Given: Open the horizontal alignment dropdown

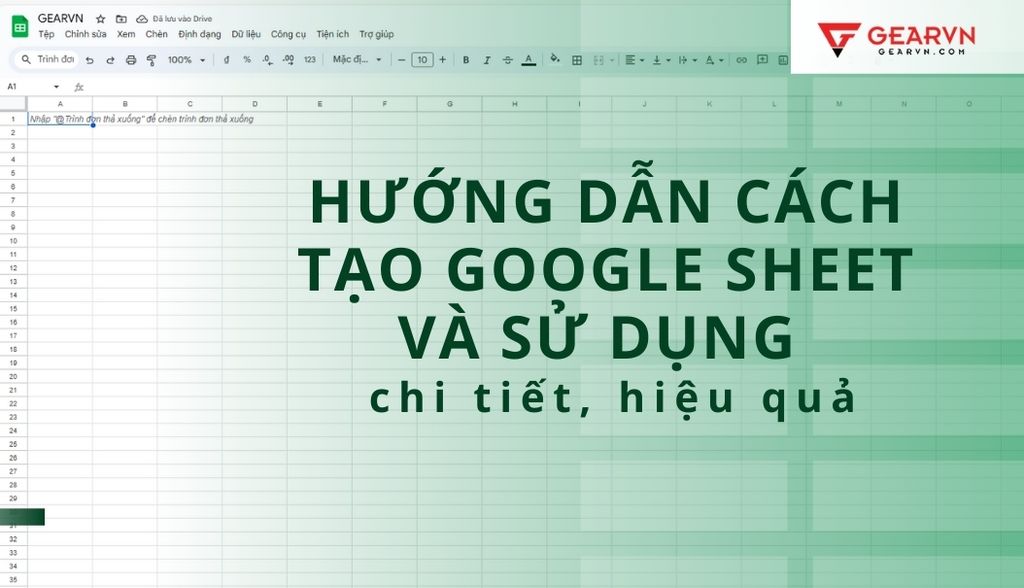Looking at the screenshot, I should (631, 60).
